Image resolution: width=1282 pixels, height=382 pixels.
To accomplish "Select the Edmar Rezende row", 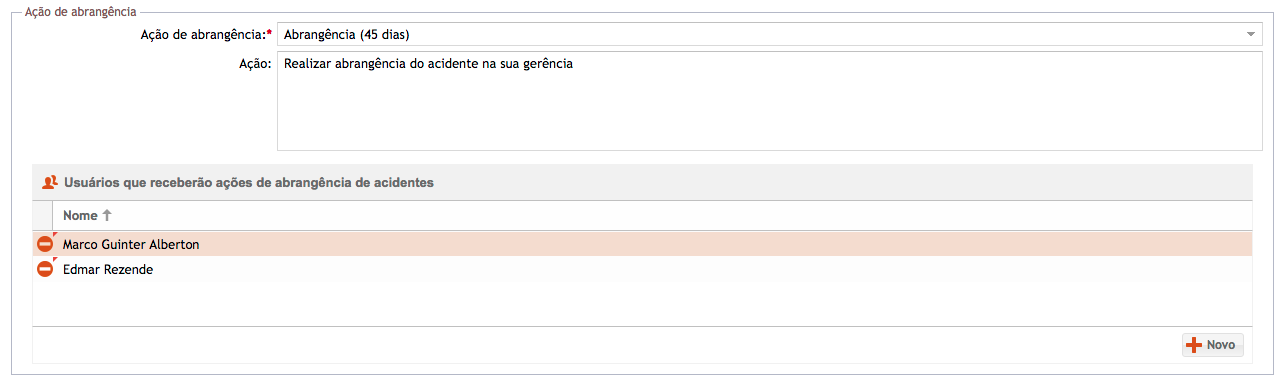I will point(642,269).
